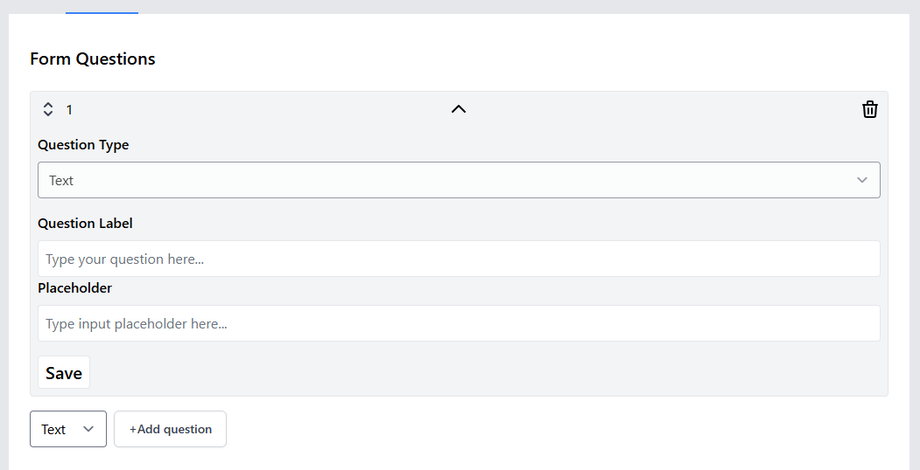Screen dimensions: 920x470
Task: Click the 'Text' value in Question Type
Action: pyautogui.click(x=62, y=181)
